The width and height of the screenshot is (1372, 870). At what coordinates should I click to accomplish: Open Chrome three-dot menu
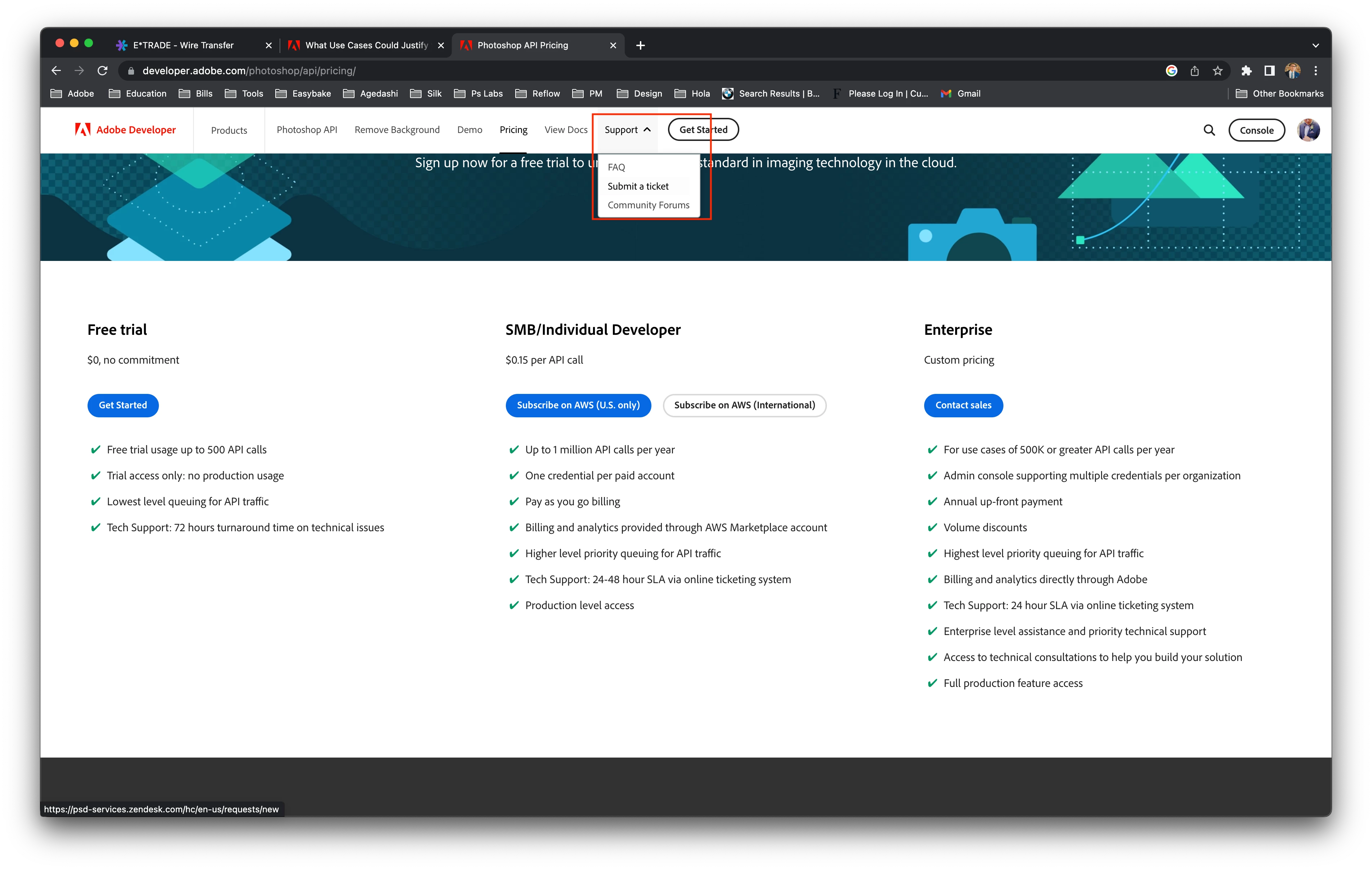(1315, 71)
